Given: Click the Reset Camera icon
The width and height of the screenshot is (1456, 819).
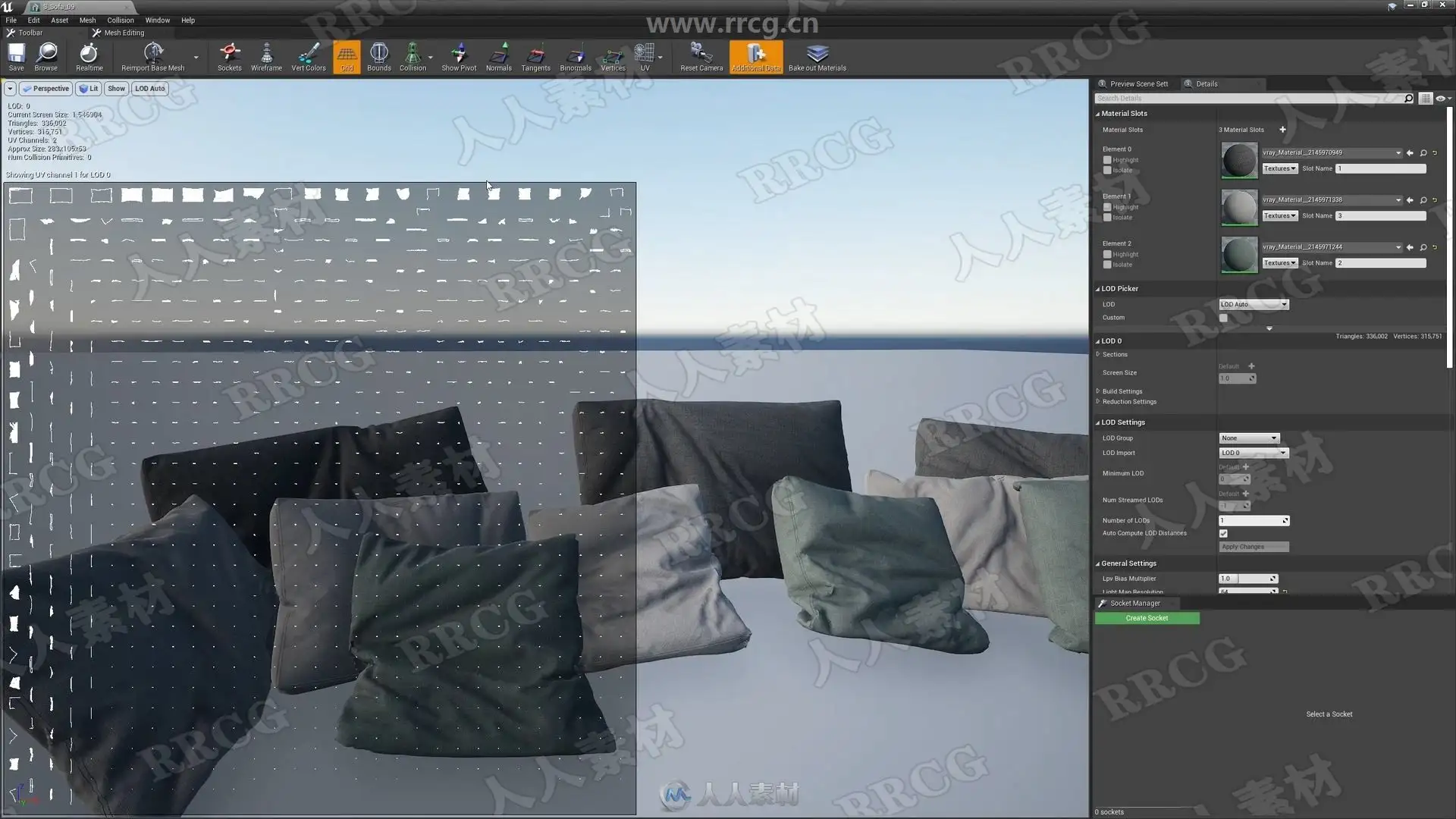Looking at the screenshot, I should [701, 56].
